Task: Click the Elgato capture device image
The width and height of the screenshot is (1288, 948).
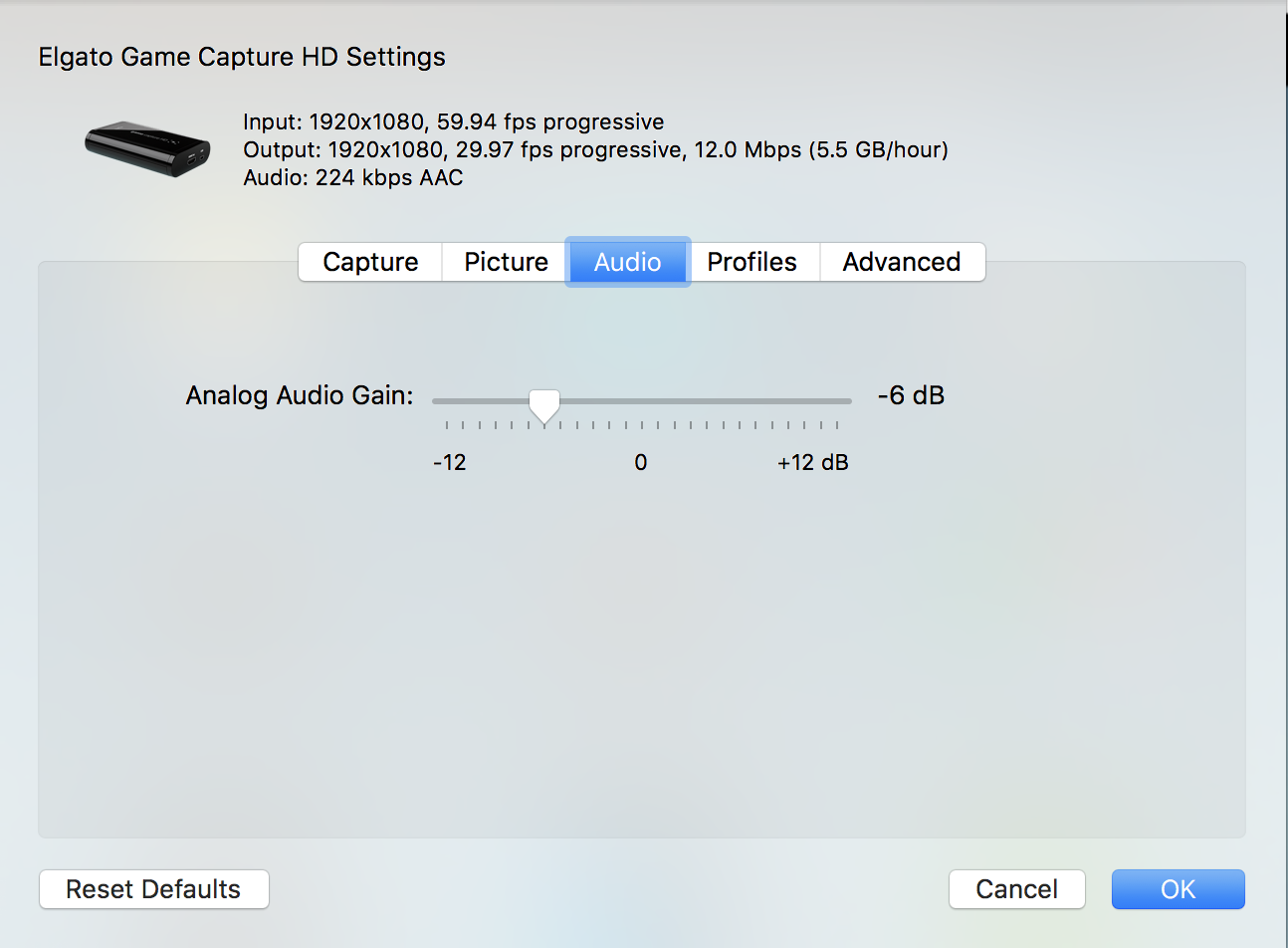Action: point(147,147)
